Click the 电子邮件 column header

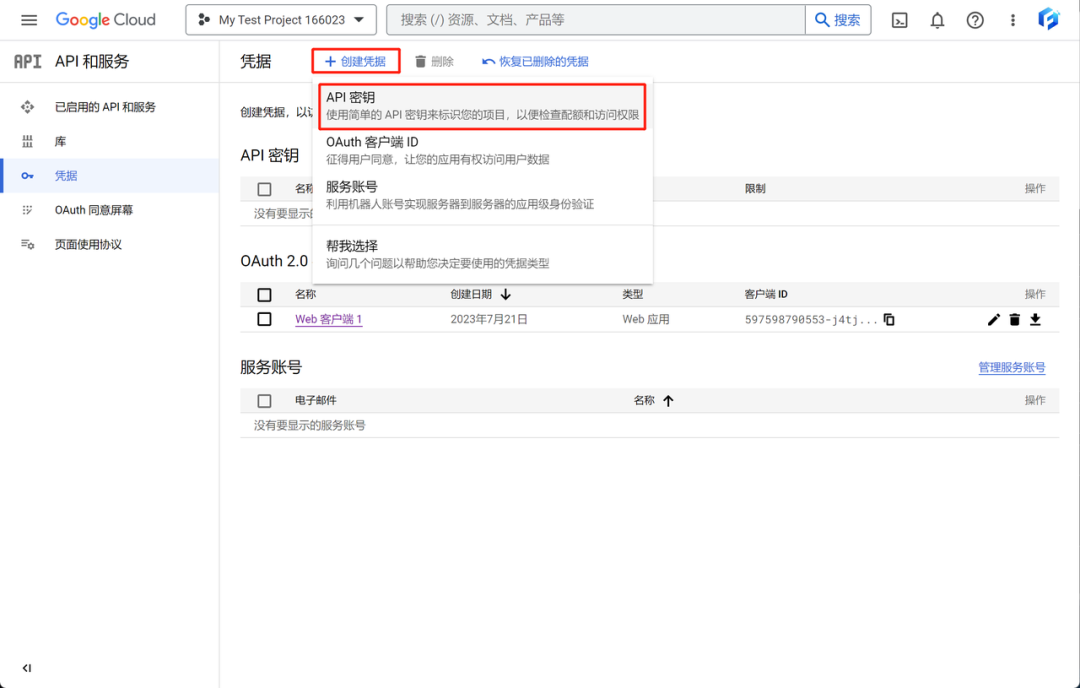click(x=315, y=400)
